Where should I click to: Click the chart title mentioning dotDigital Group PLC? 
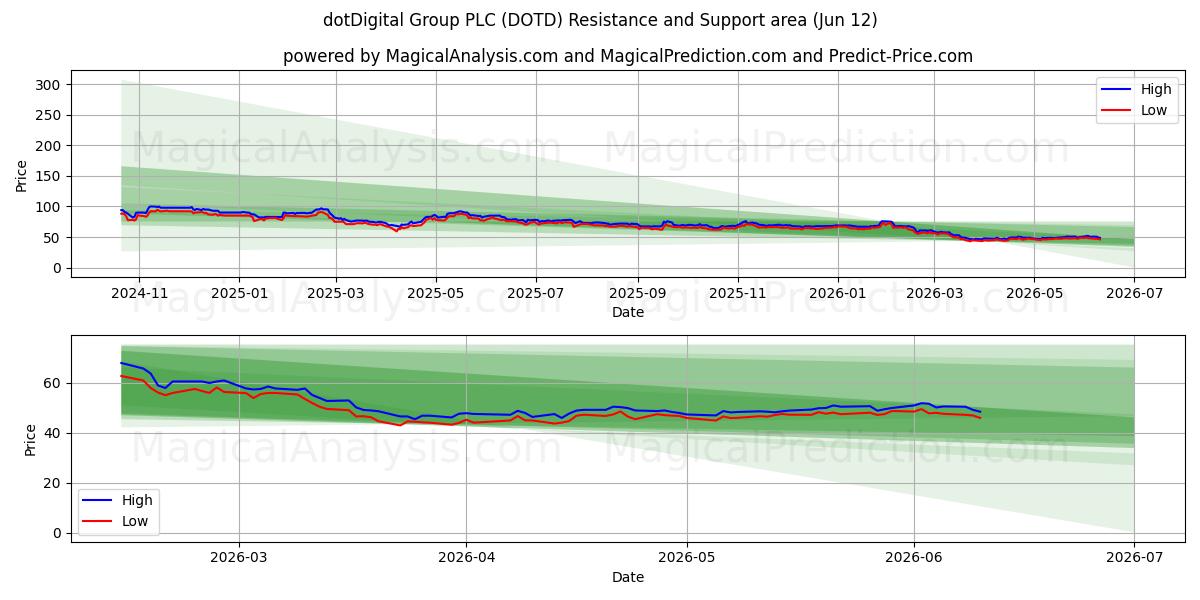point(600,20)
